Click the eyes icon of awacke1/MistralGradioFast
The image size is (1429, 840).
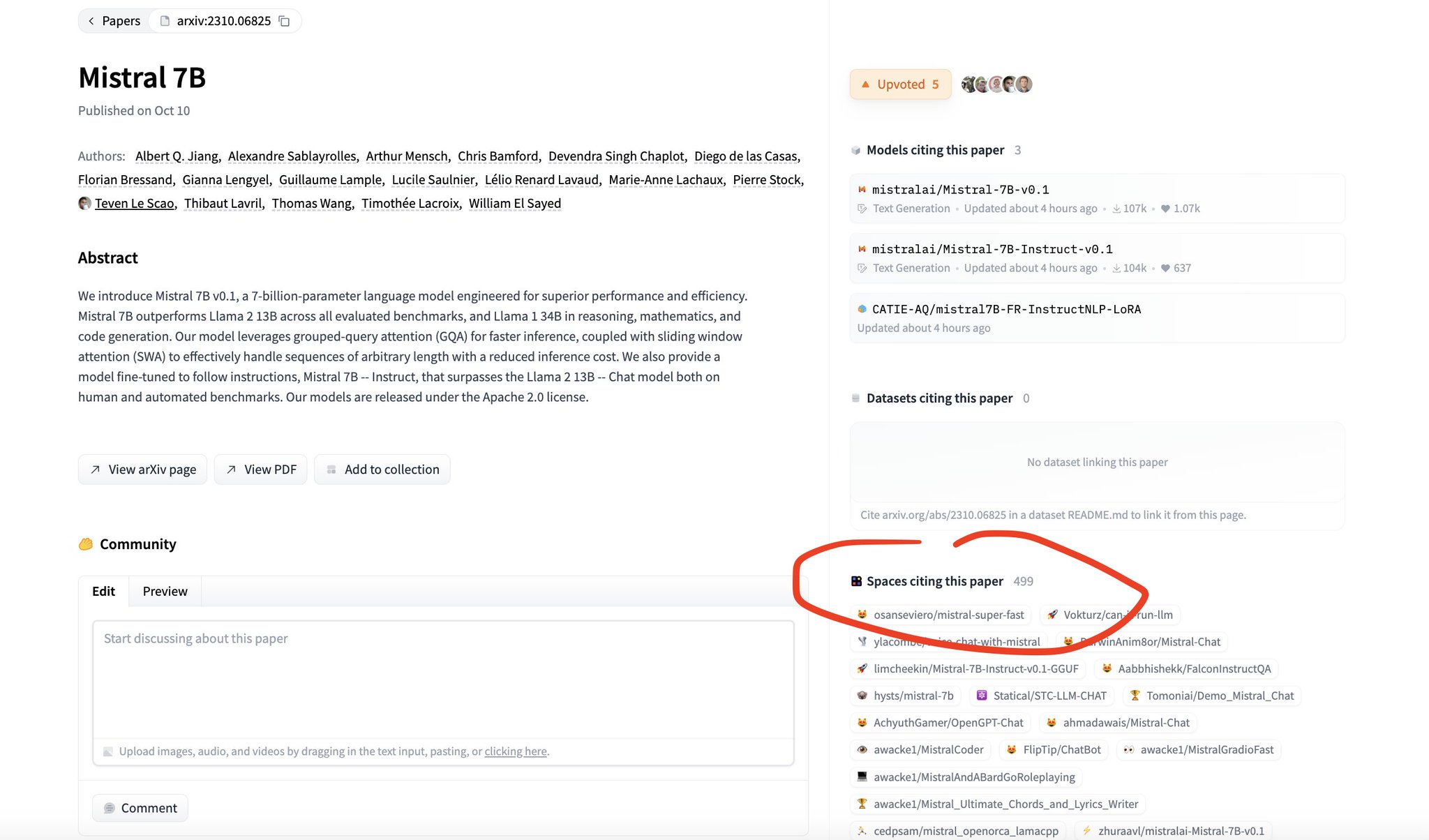1129,750
